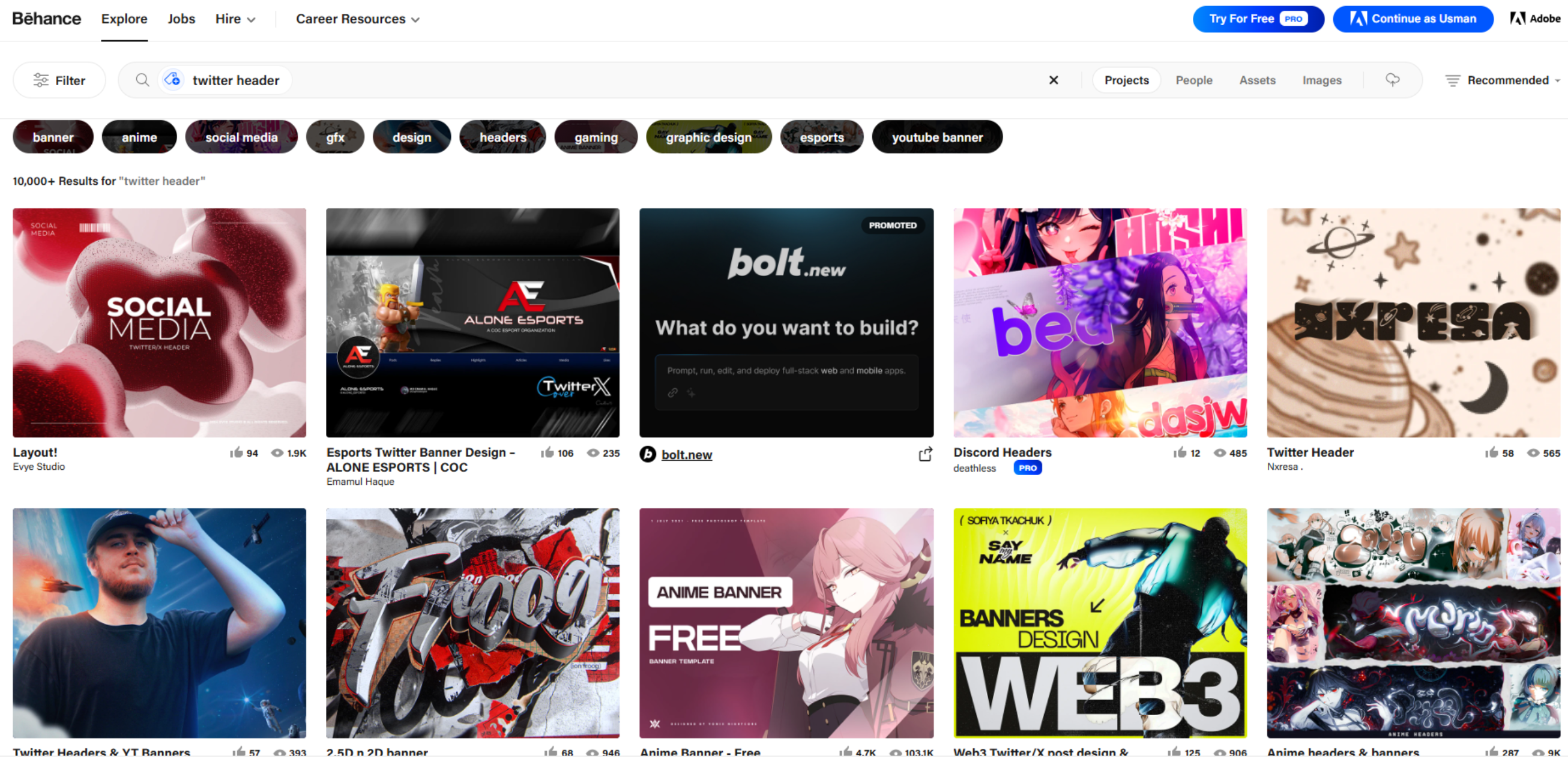Image resolution: width=1568 pixels, height=762 pixels.
Task: Toggle the esports keyword filter chip
Action: coord(821,137)
